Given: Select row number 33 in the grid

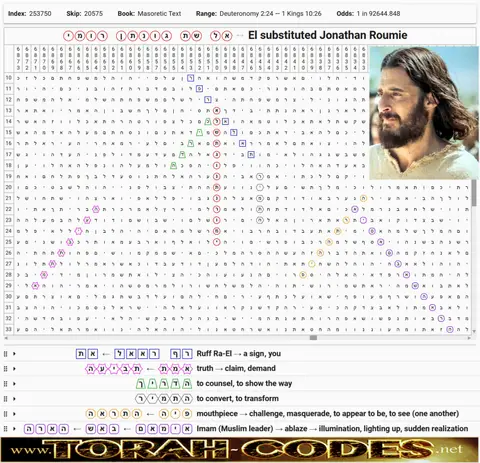Looking at the screenshot, I should [9, 329].
